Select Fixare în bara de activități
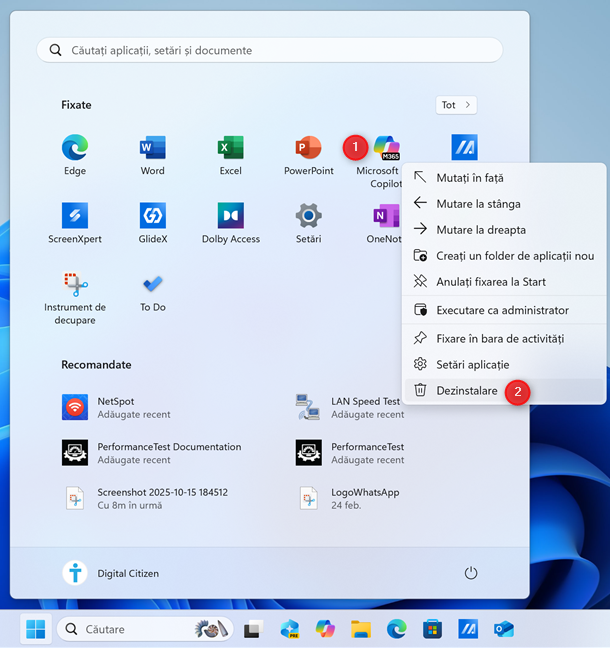The image size is (610, 648). pyautogui.click(x=504, y=339)
